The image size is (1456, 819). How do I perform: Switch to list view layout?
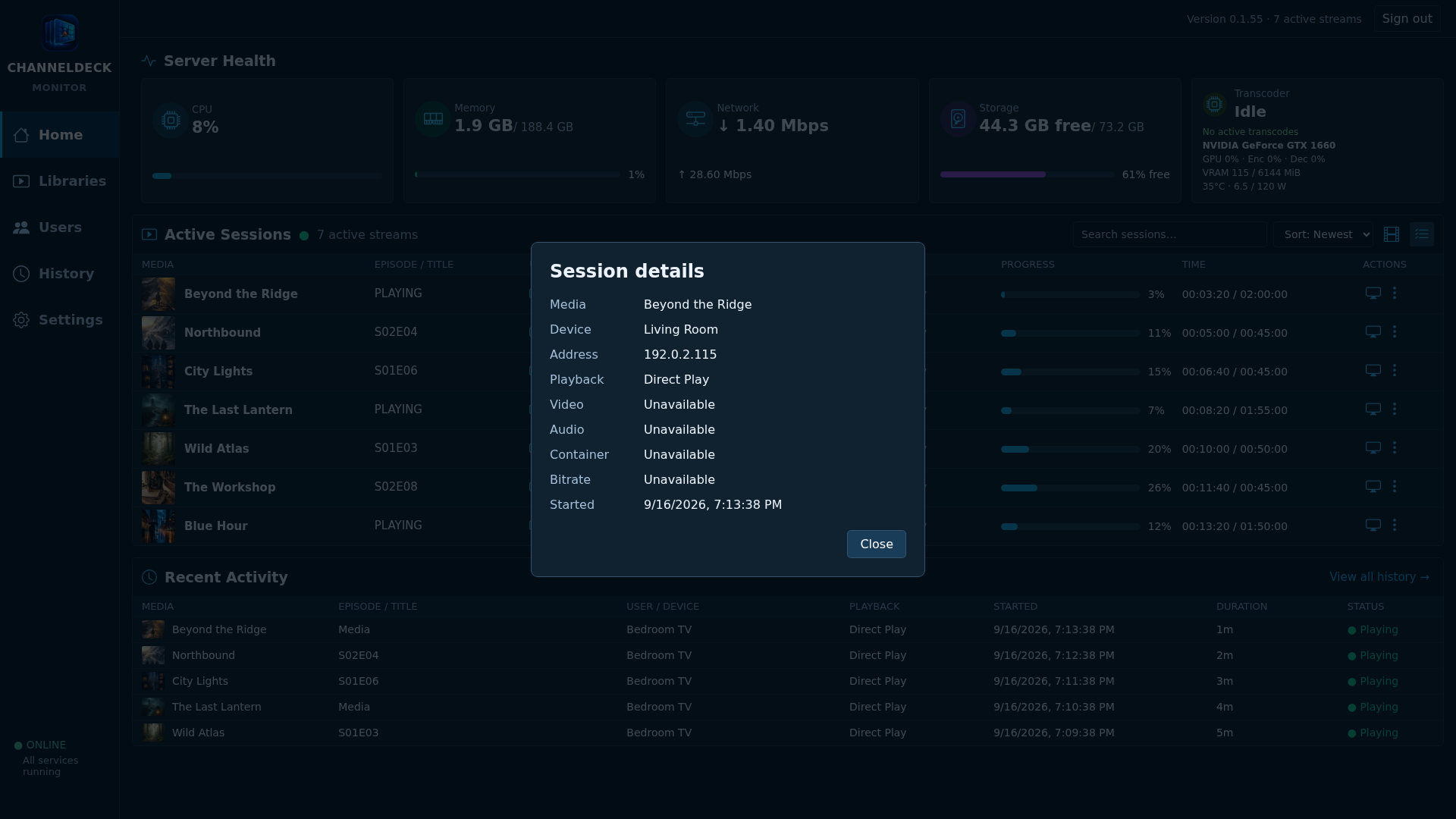tap(1422, 234)
